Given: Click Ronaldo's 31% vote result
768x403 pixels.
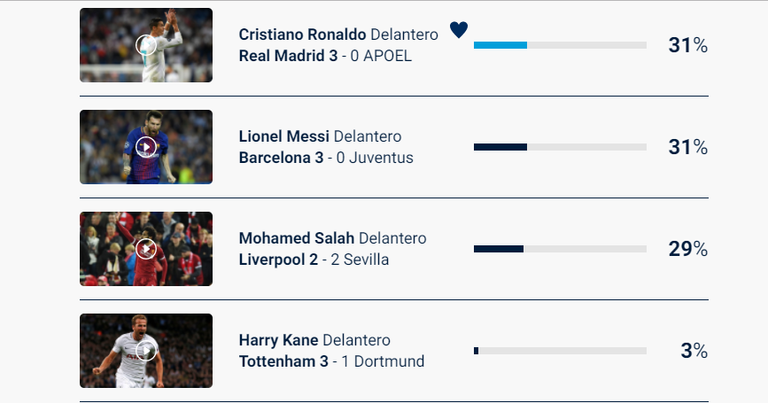Looking at the screenshot, I should coord(688,45).
